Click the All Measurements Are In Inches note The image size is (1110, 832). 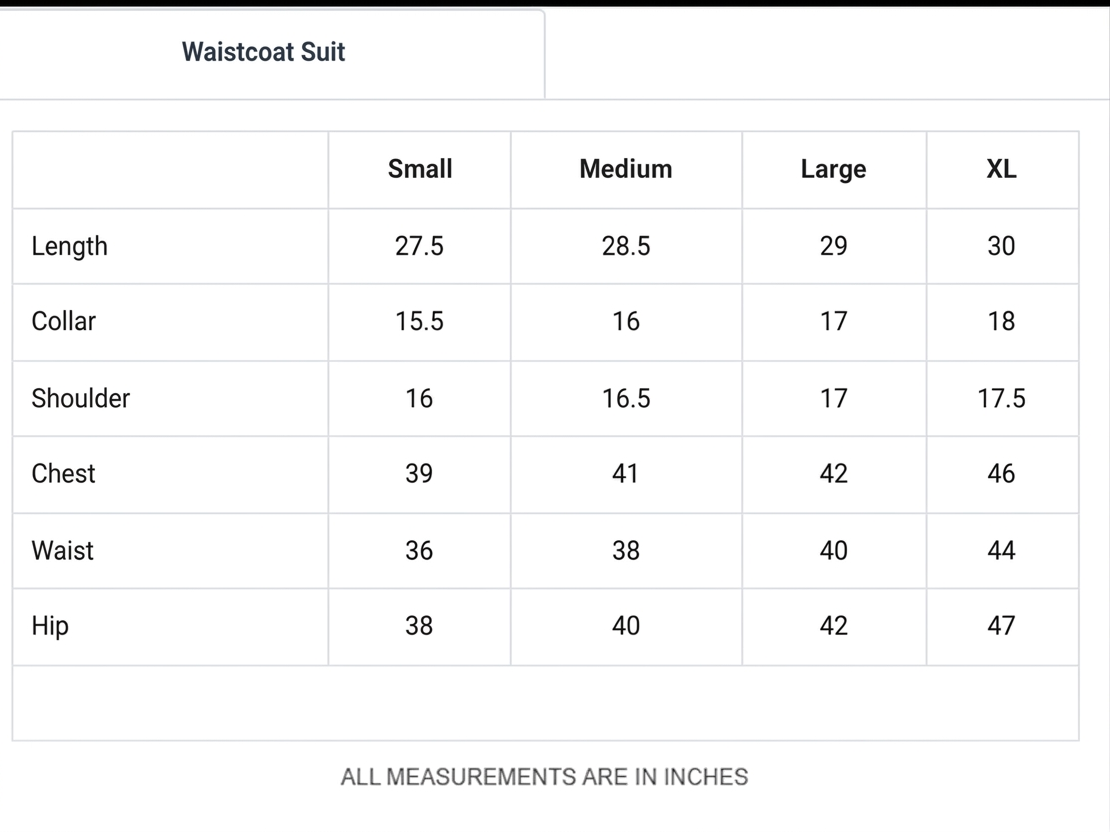pyautogui.click(x=544, y=777)
